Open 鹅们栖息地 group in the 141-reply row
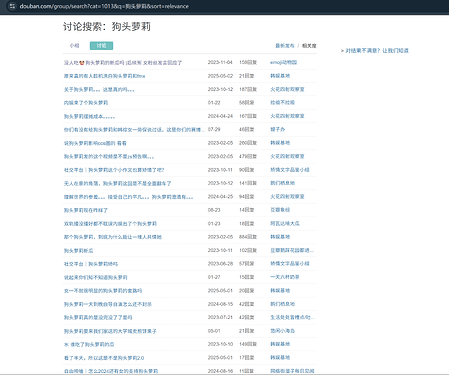The width and height of the screenshot is (449, 375). pyautogui.click(x=282, y=183)
